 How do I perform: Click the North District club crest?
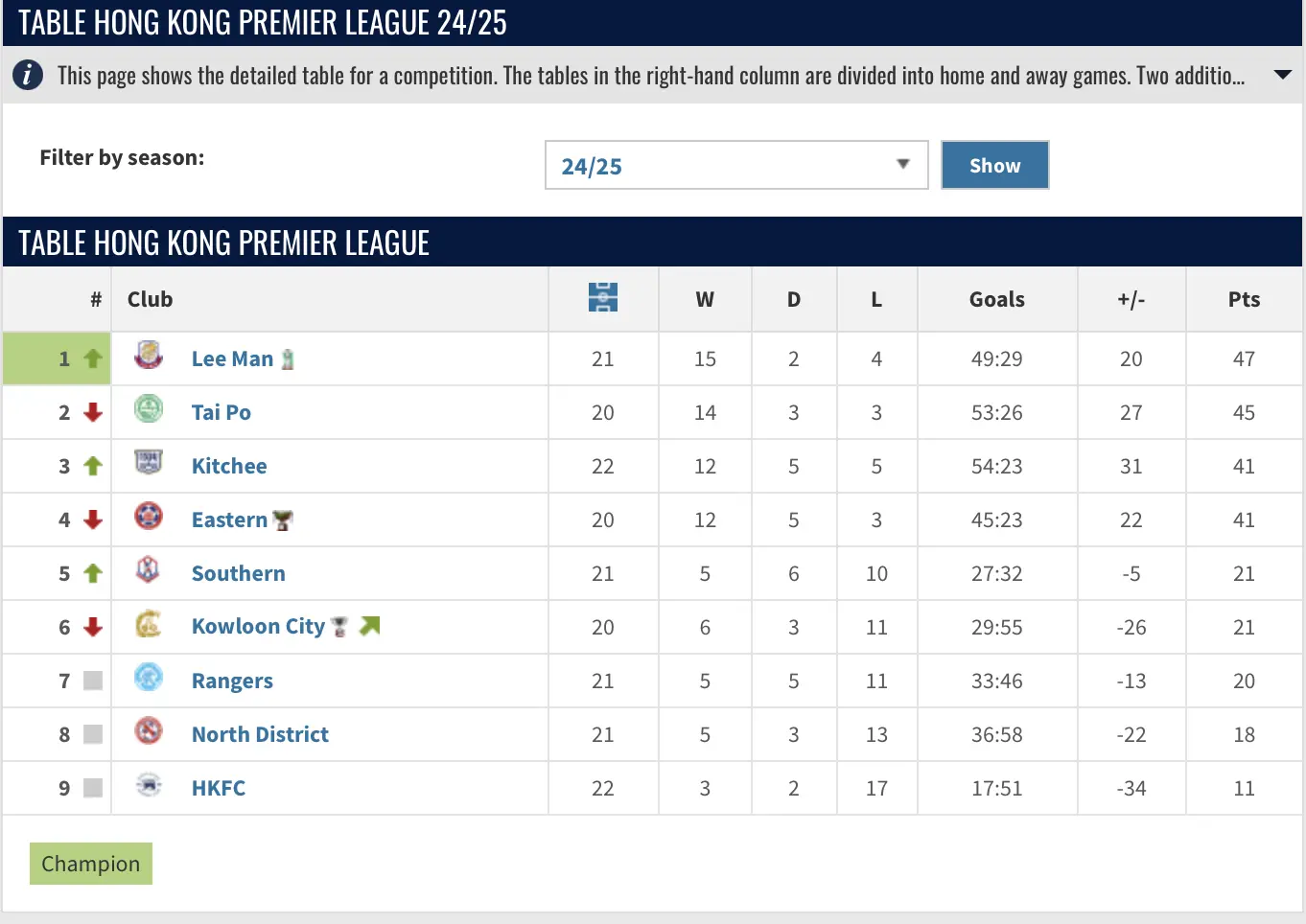(x=149, y=731)
